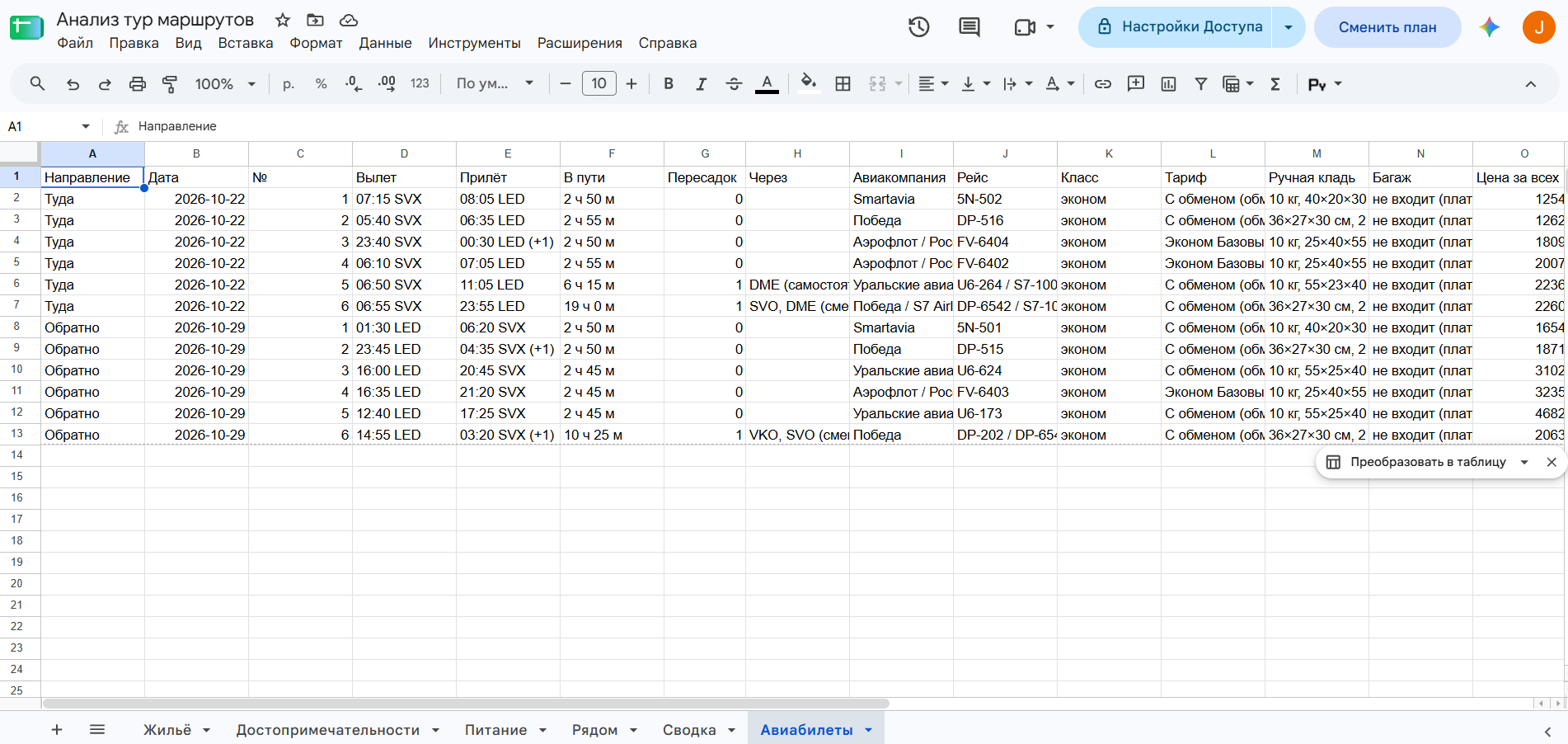Click the font size input field
The image size is (1568, 744).
(x=599, y=83)
